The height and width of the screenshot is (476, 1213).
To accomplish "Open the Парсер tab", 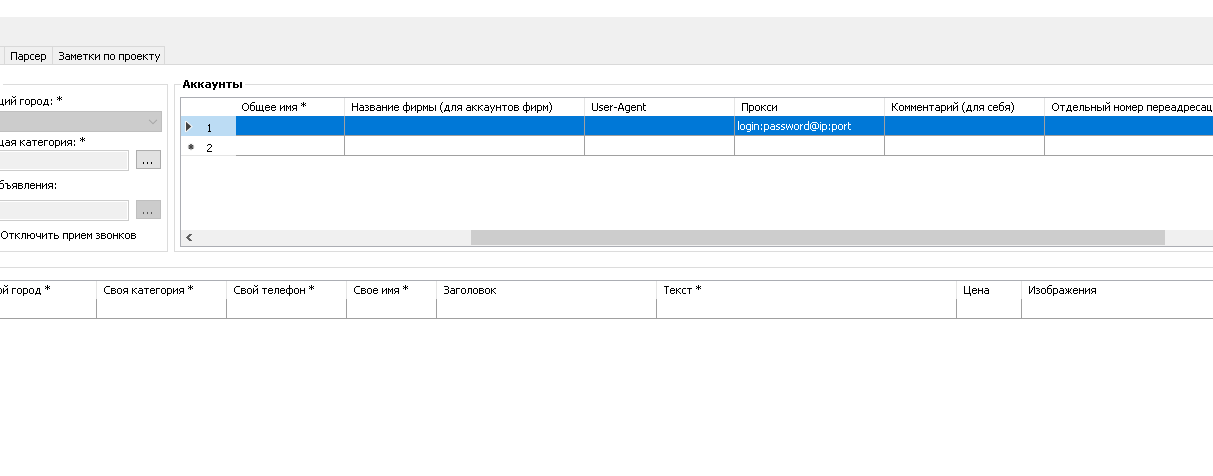I will (28, 56).
